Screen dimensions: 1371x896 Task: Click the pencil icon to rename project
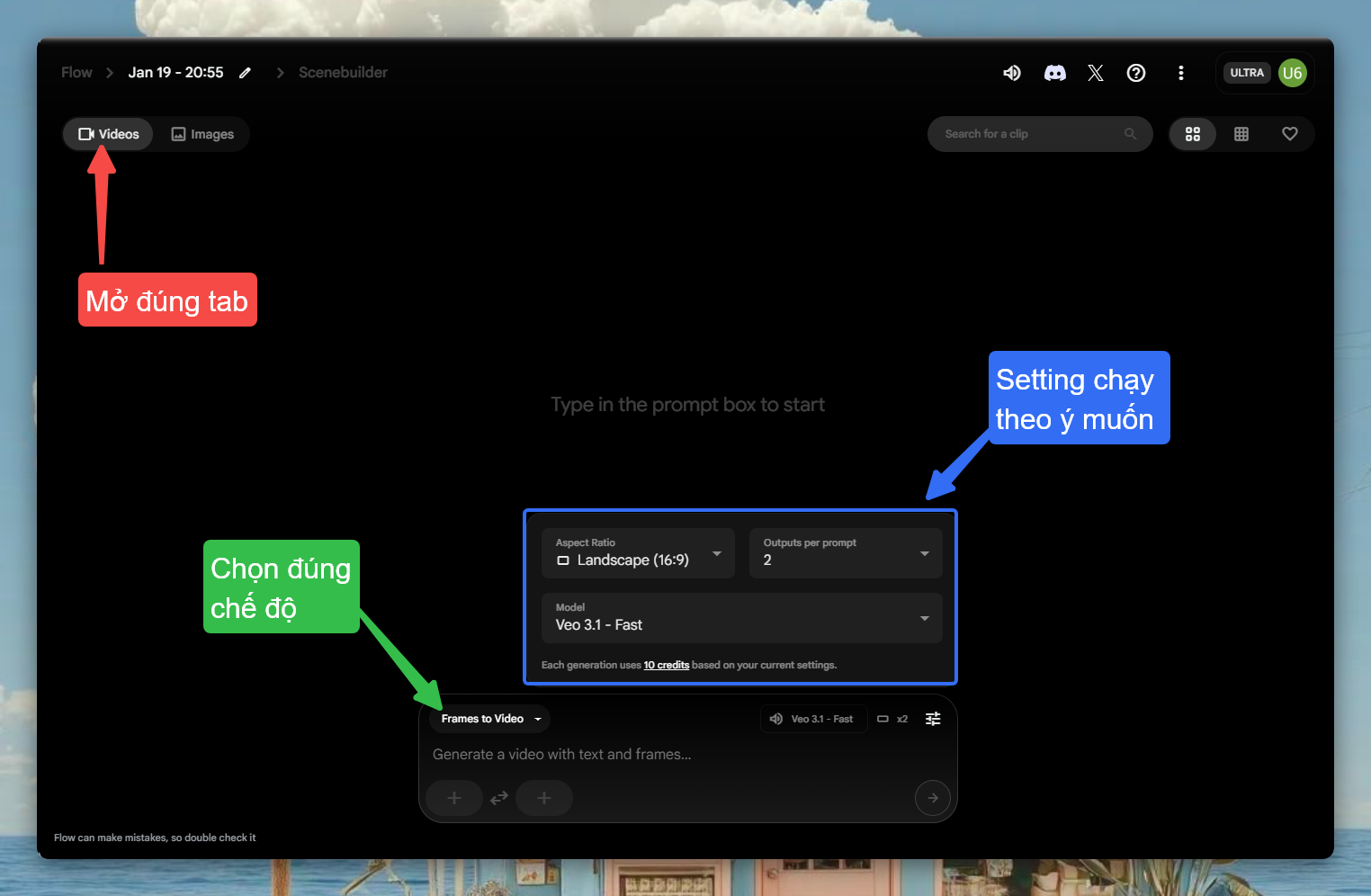point(245,73)
